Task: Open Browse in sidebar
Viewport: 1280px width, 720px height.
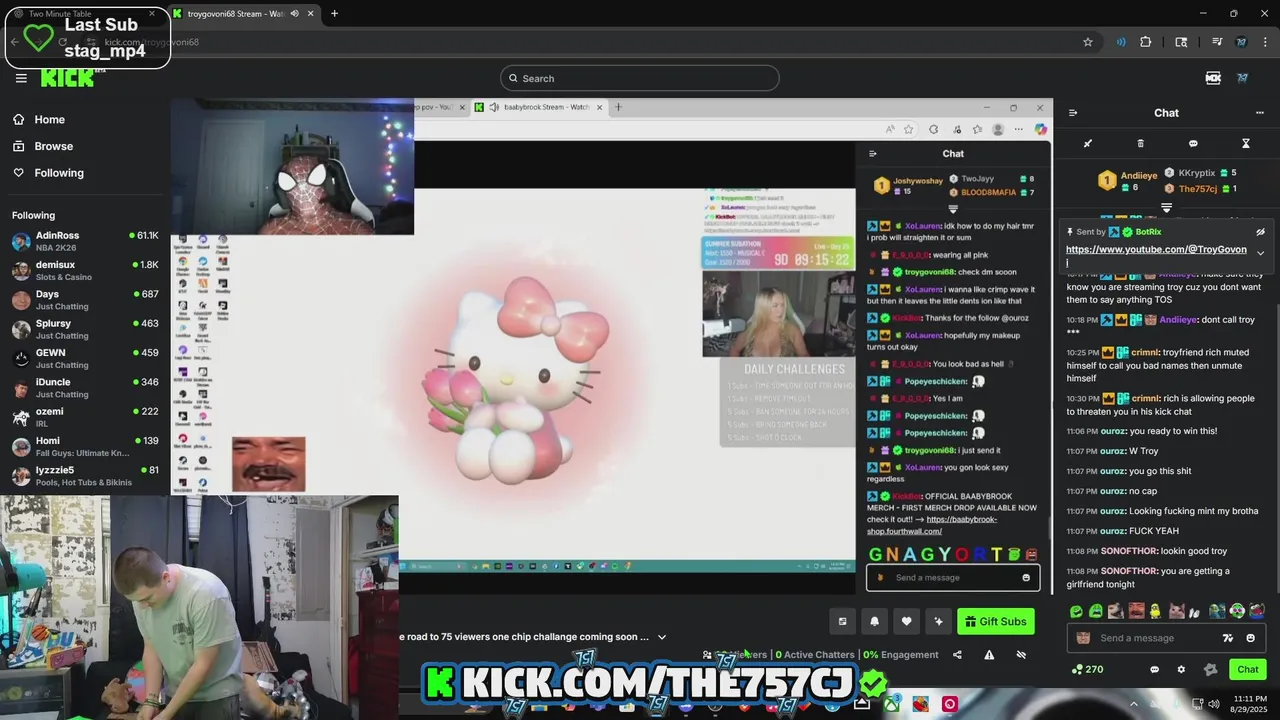Action: [x=44, y=146]
